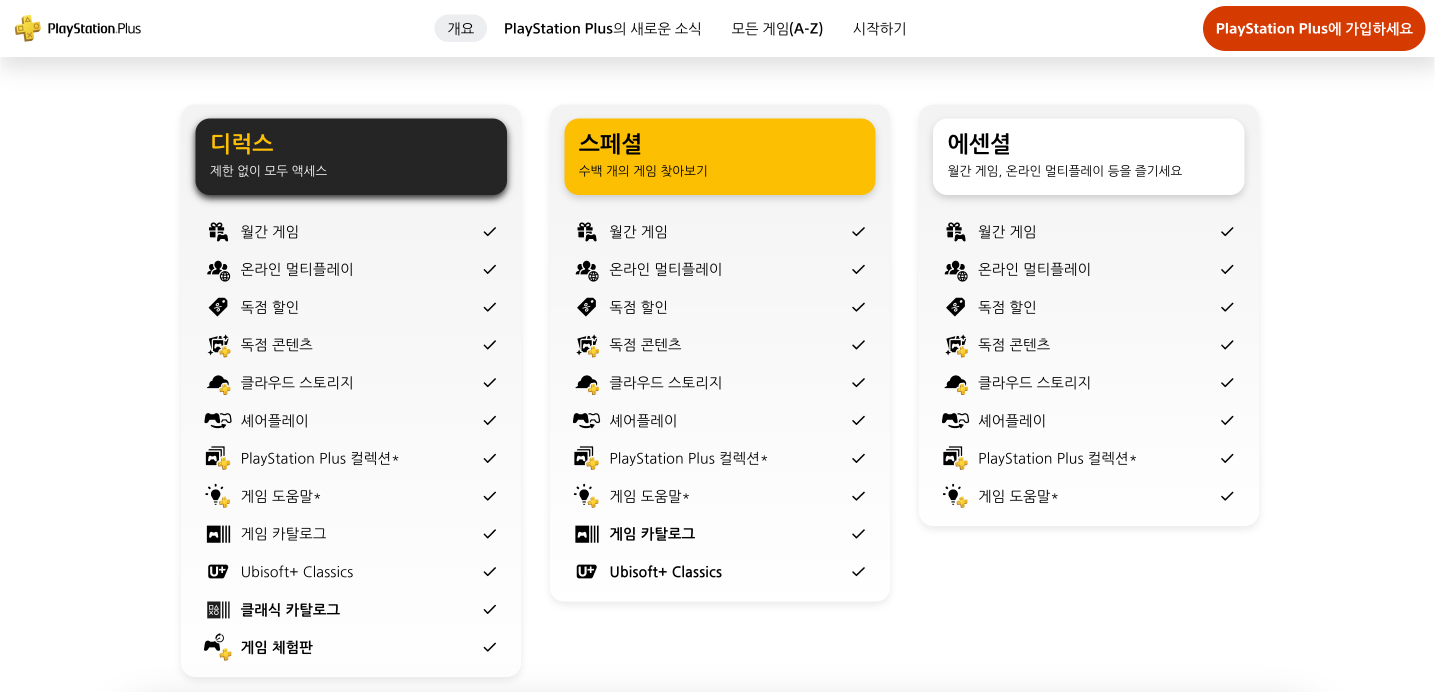Click 게임 체험판 controller icon in 디럭스
The width and height of the screenshot is (1435, 692).
tap(218, 647)
